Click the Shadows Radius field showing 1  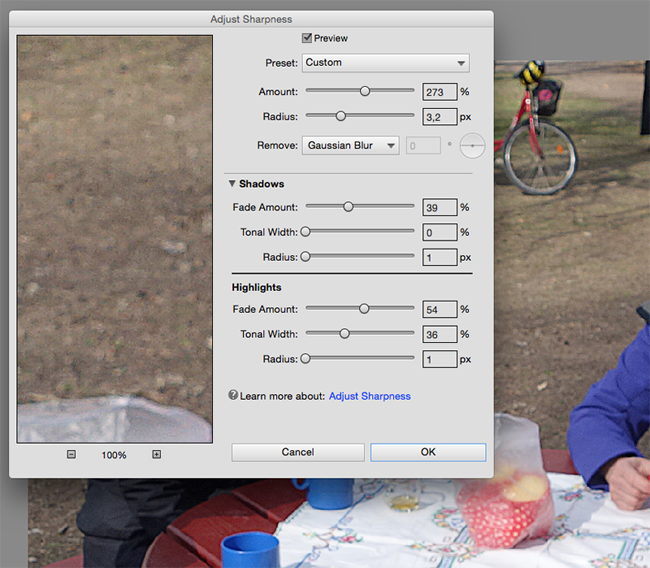click(x=440, y=257)
